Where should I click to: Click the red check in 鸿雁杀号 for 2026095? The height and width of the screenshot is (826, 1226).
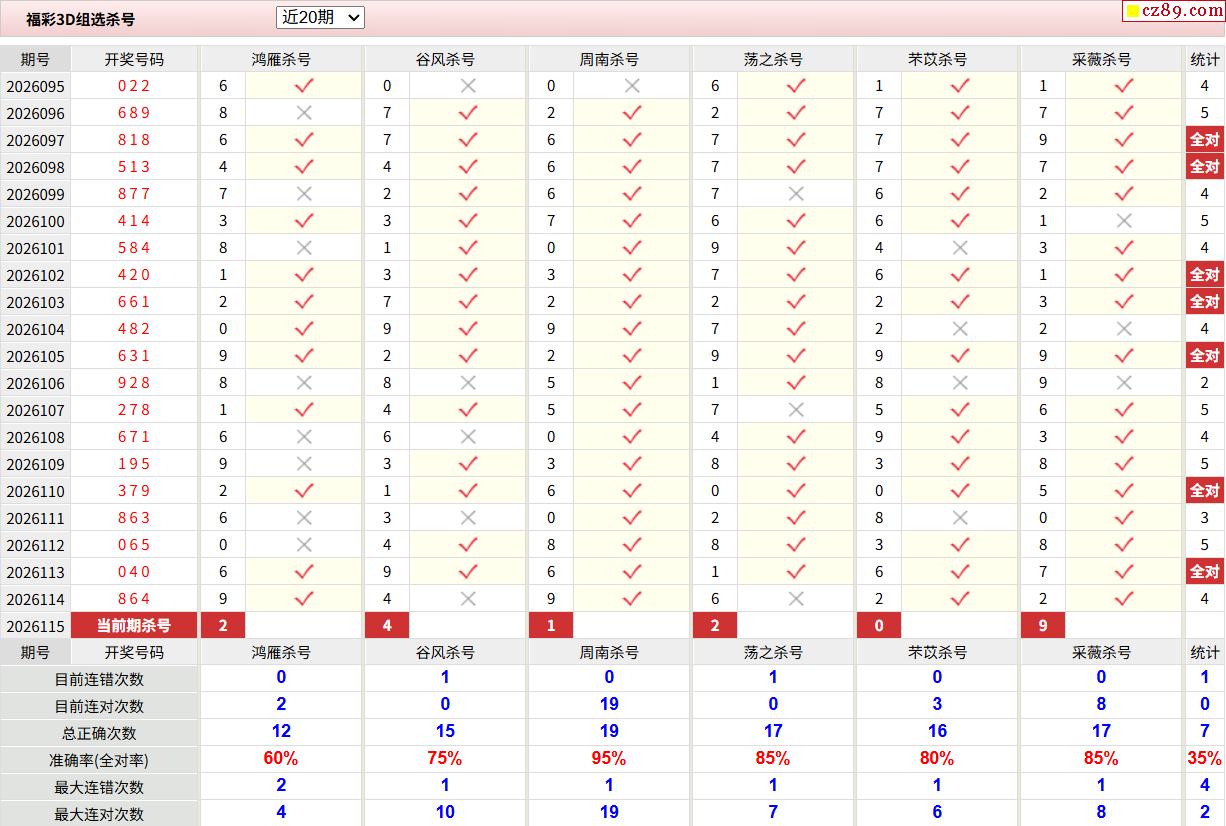304,86
